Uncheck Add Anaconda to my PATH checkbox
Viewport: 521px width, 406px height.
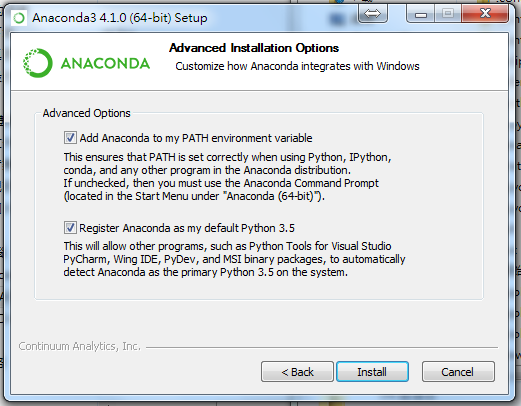(x=70, y=138)
